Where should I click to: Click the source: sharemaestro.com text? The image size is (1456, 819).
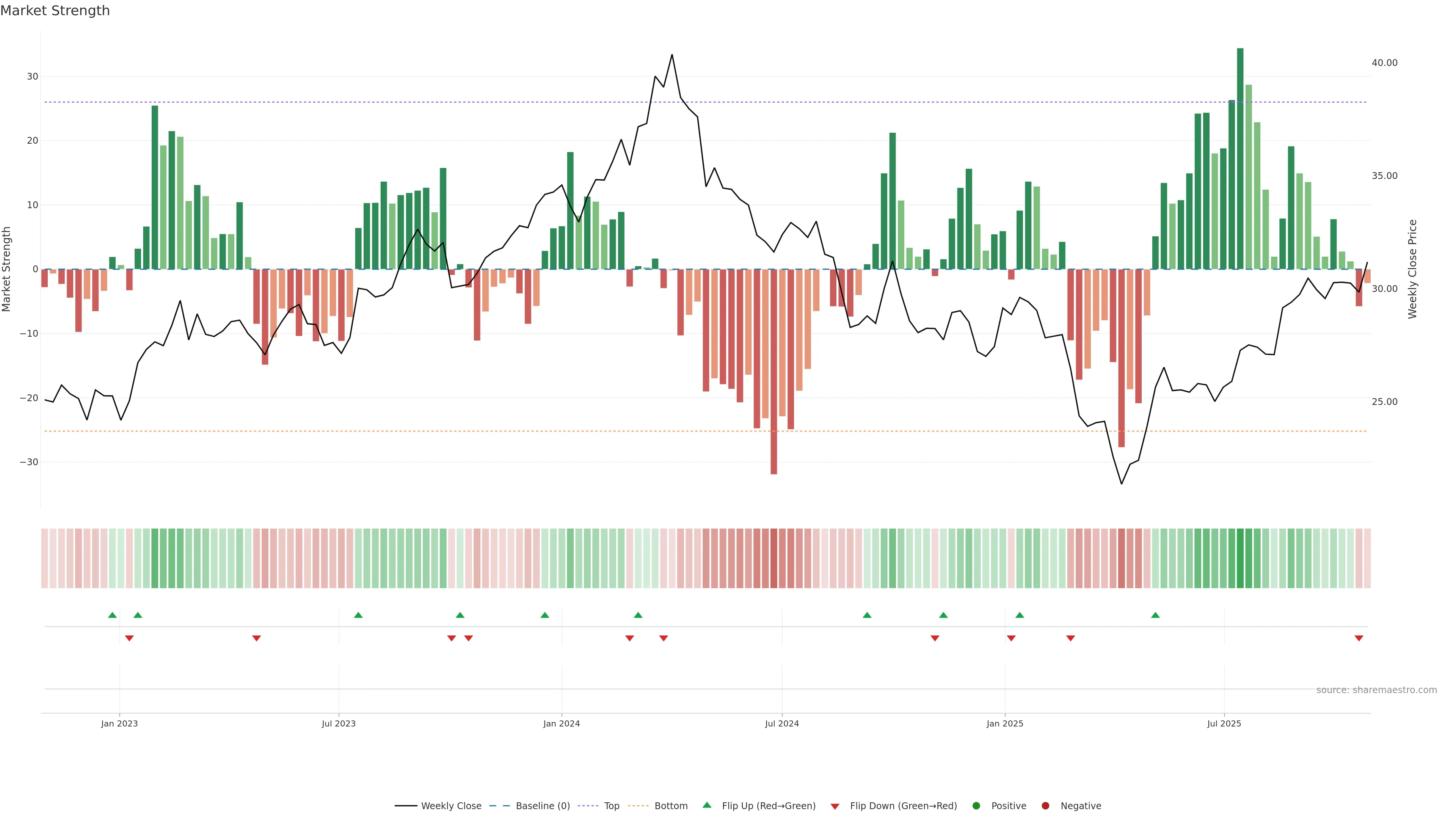tap(1376, 690)
